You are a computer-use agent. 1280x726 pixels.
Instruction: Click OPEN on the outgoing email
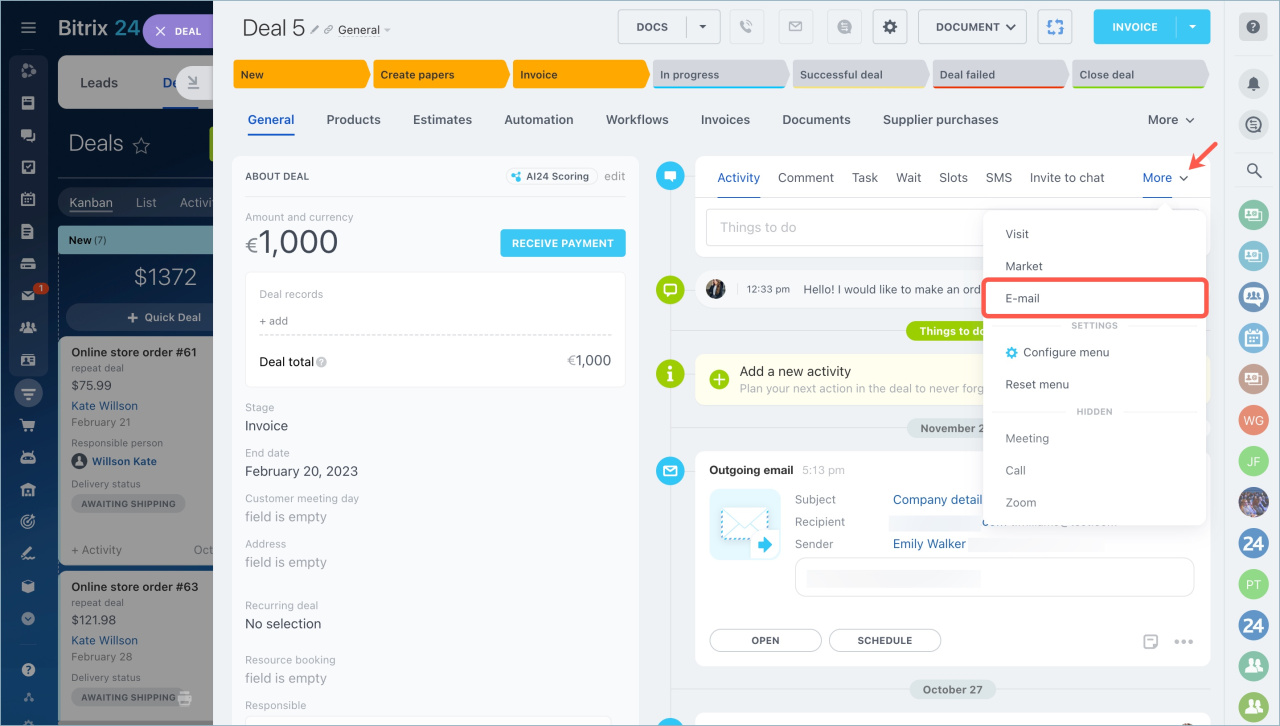coord(765,640)
